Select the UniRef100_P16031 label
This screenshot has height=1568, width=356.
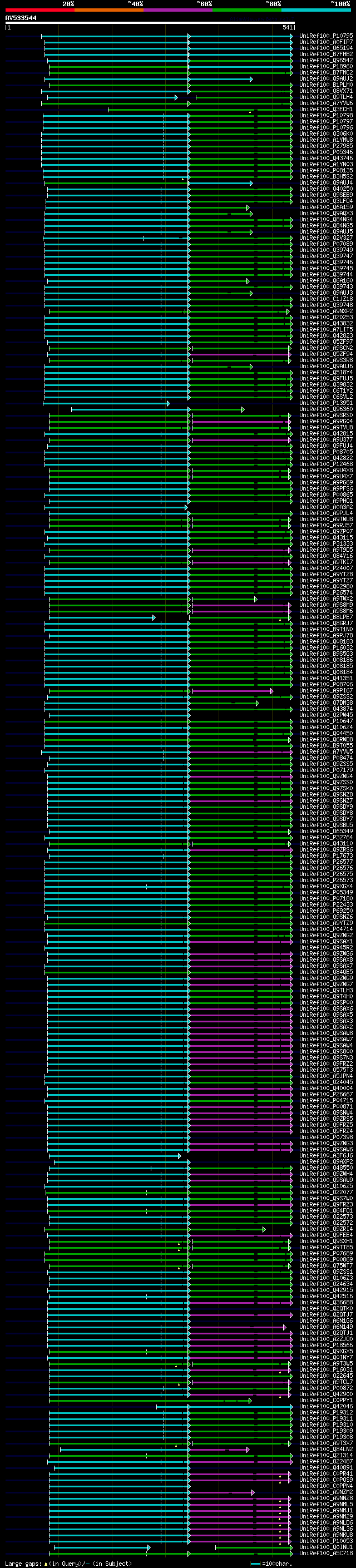point(326,1369)
